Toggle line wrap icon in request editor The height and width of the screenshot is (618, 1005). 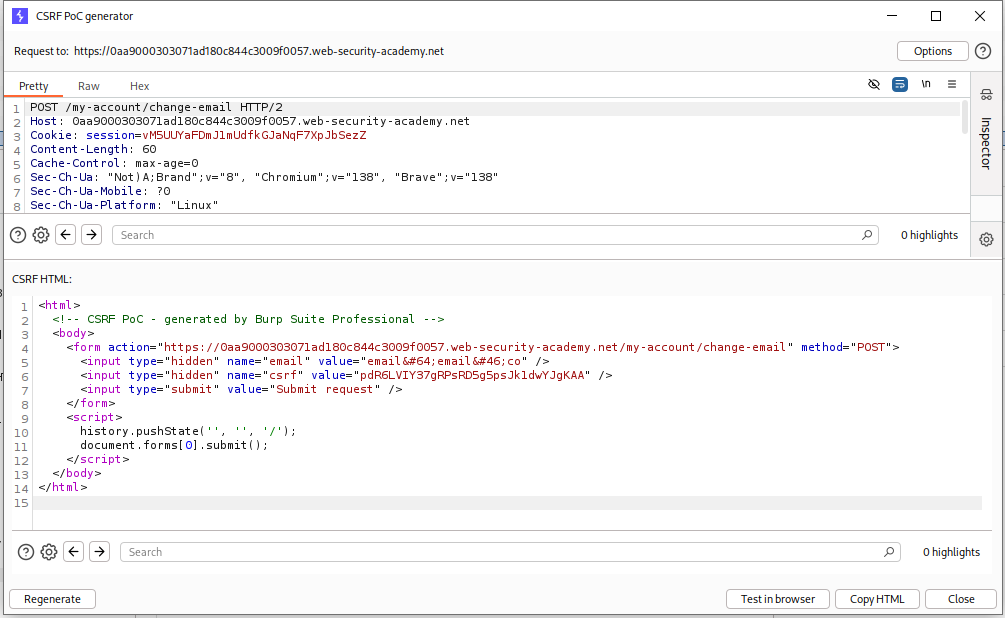900,84
